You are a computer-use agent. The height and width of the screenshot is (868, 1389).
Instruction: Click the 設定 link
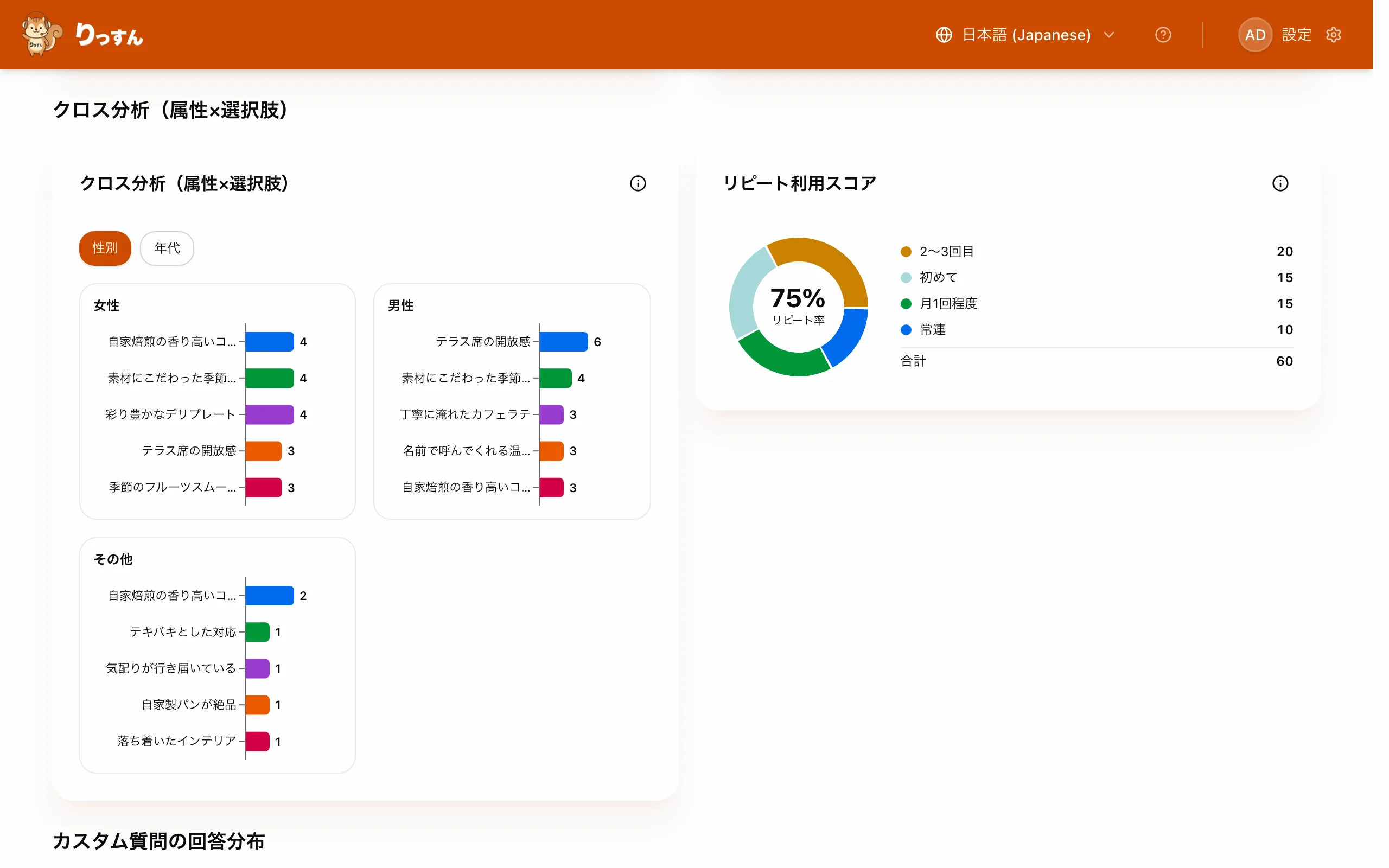(x=1296, y=35)
